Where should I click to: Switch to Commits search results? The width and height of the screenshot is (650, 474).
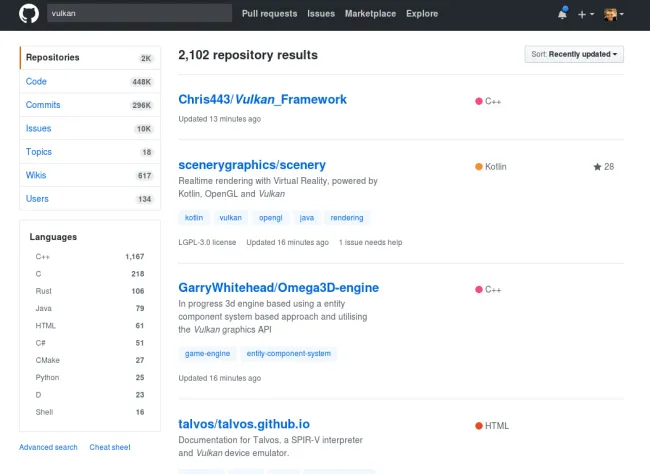coord(90,105)
